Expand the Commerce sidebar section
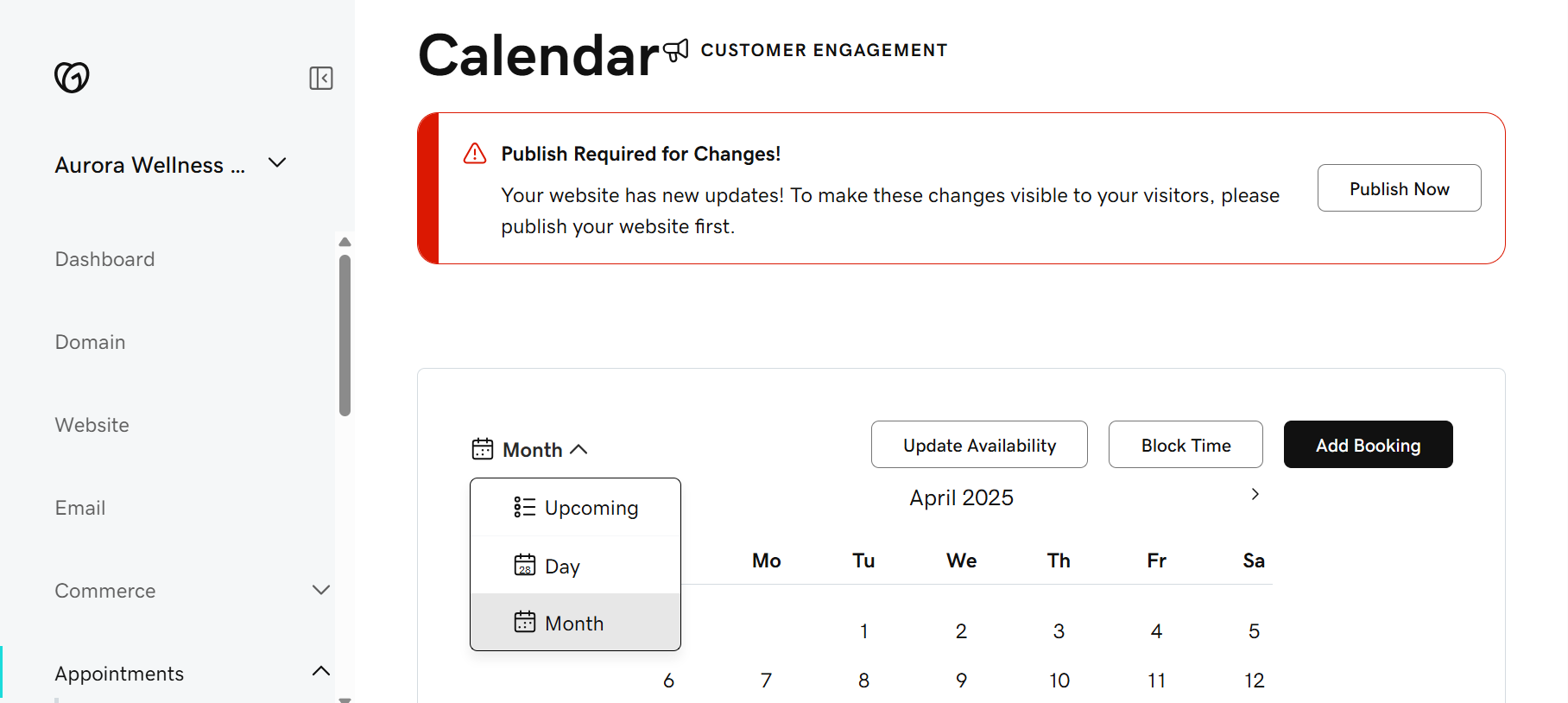The height and width of the screenshot is (703, 1568). (320, 591)
